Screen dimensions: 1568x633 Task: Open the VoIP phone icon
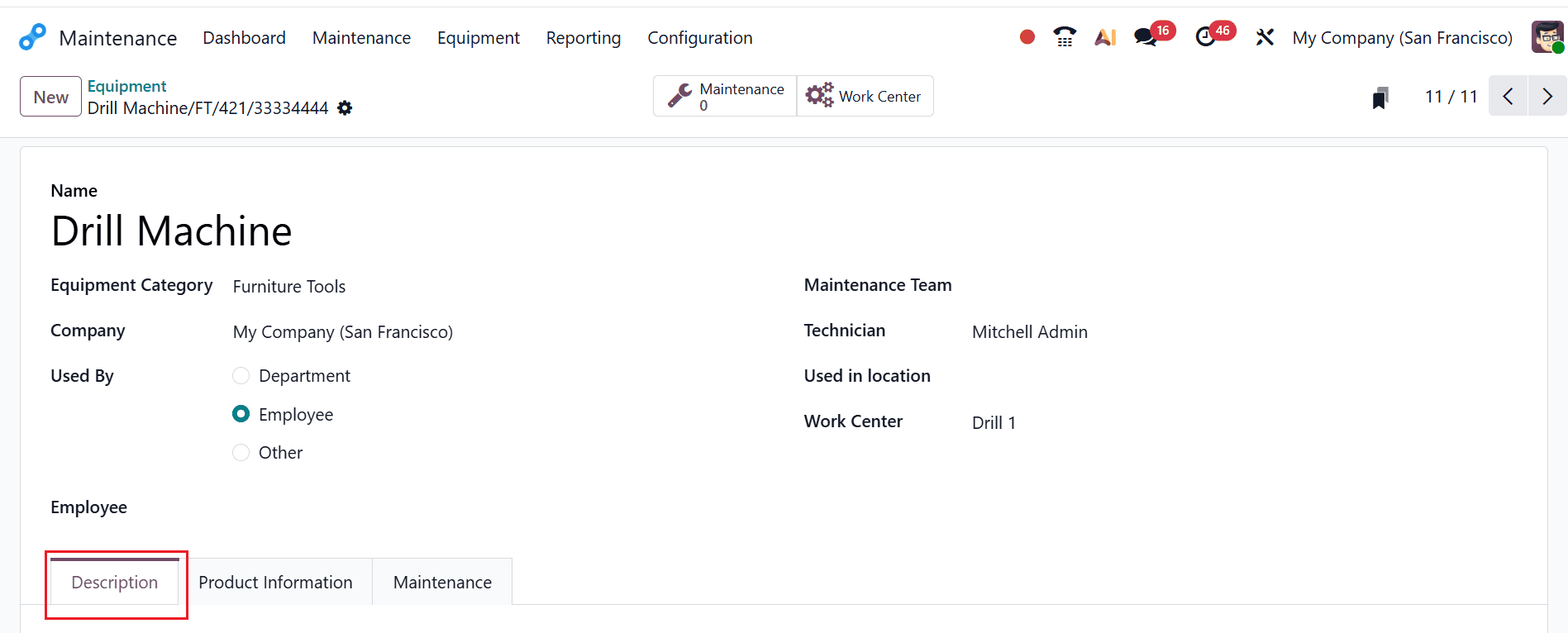(1065, 37)
